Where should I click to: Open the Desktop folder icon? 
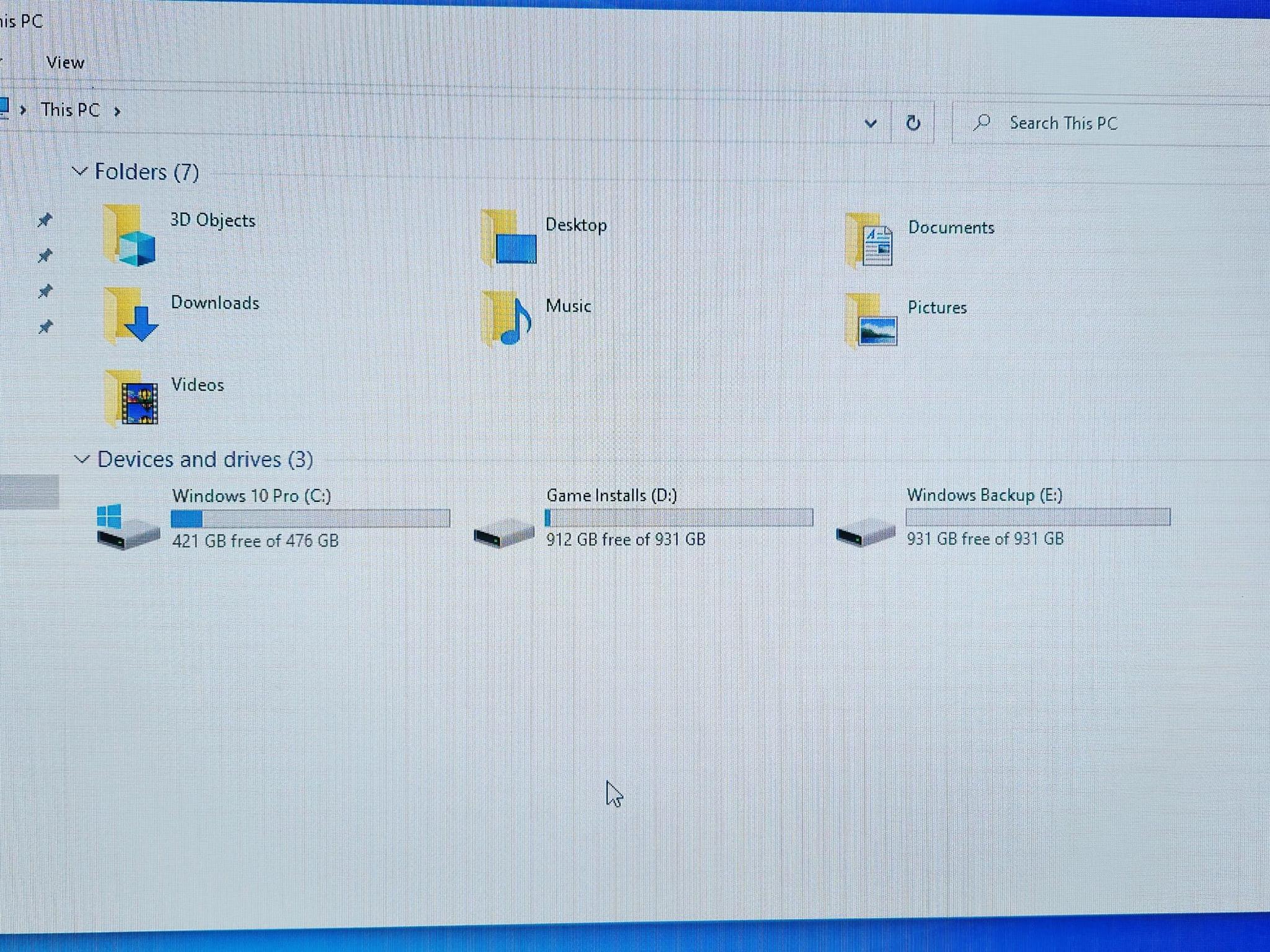508,238
